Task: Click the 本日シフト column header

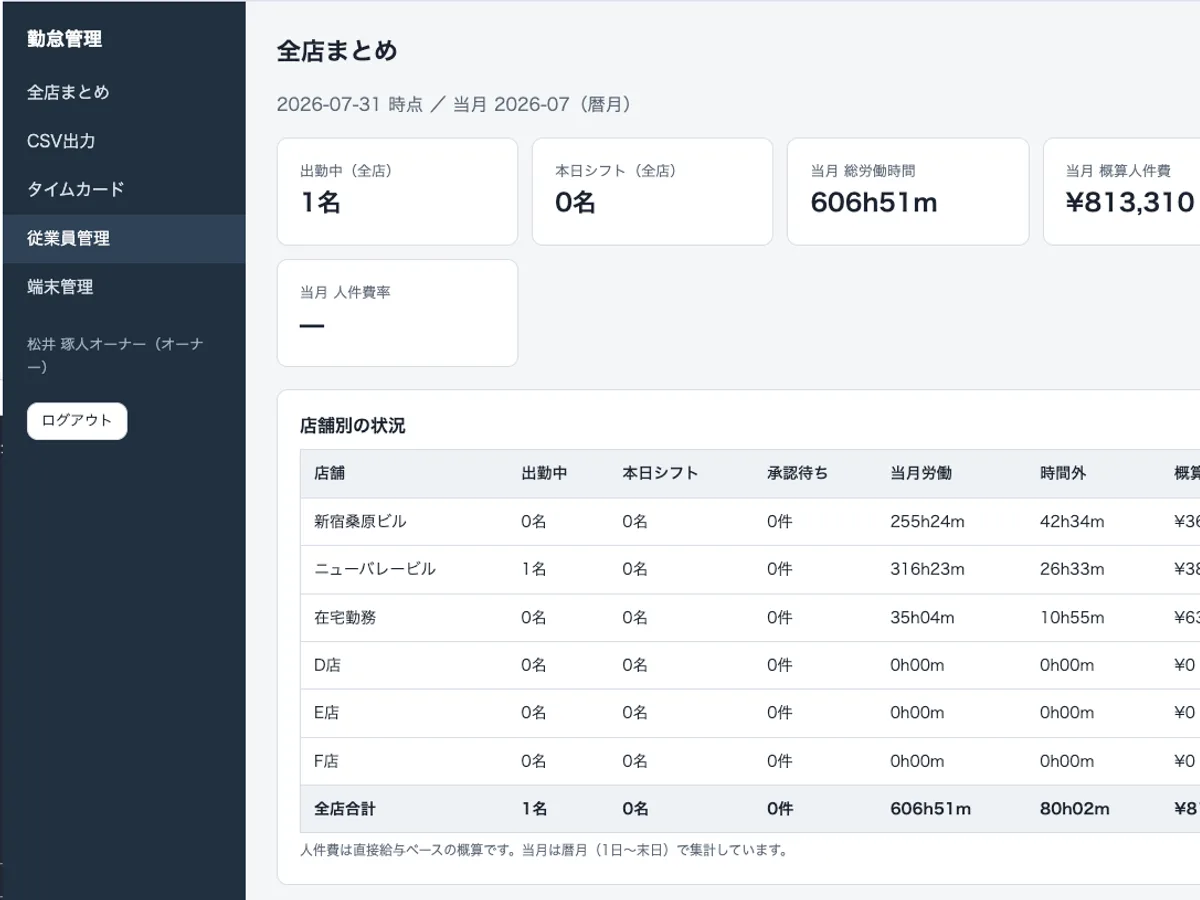Action: click(x=660, y=474)
